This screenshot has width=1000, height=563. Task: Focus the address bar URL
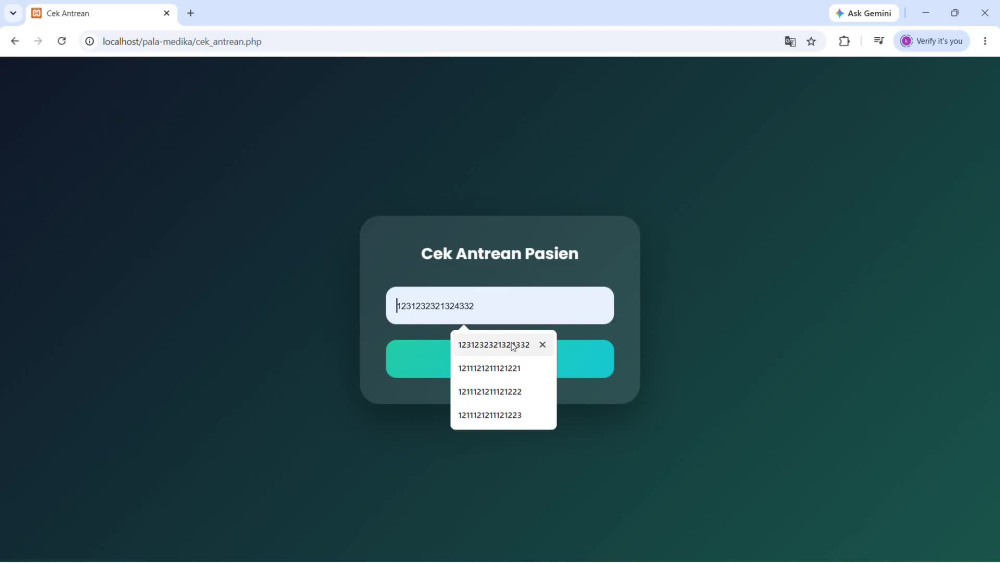(x=182, y=41)
